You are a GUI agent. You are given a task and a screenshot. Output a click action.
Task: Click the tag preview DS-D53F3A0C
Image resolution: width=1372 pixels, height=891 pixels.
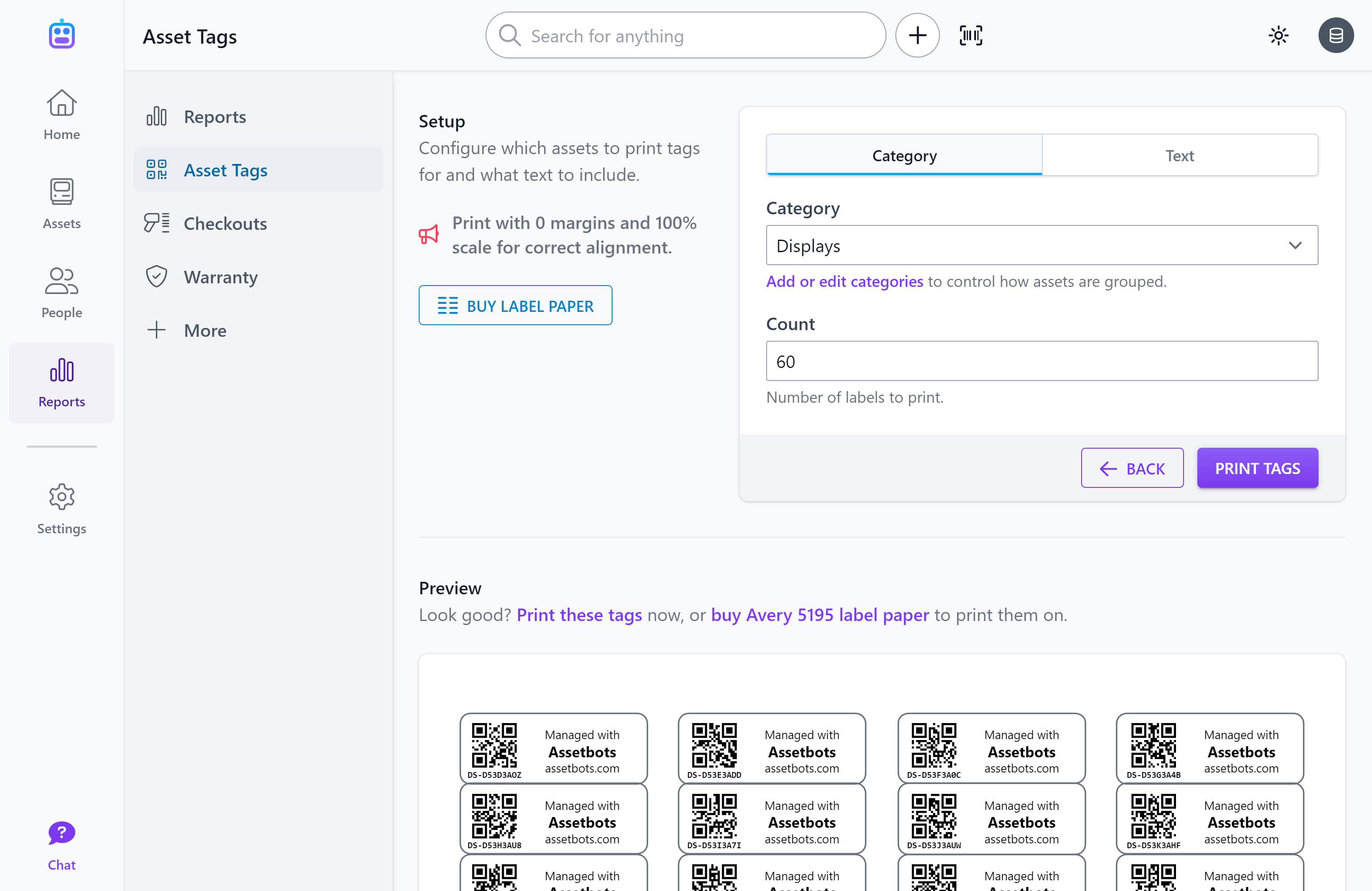(x=992, y=748)
